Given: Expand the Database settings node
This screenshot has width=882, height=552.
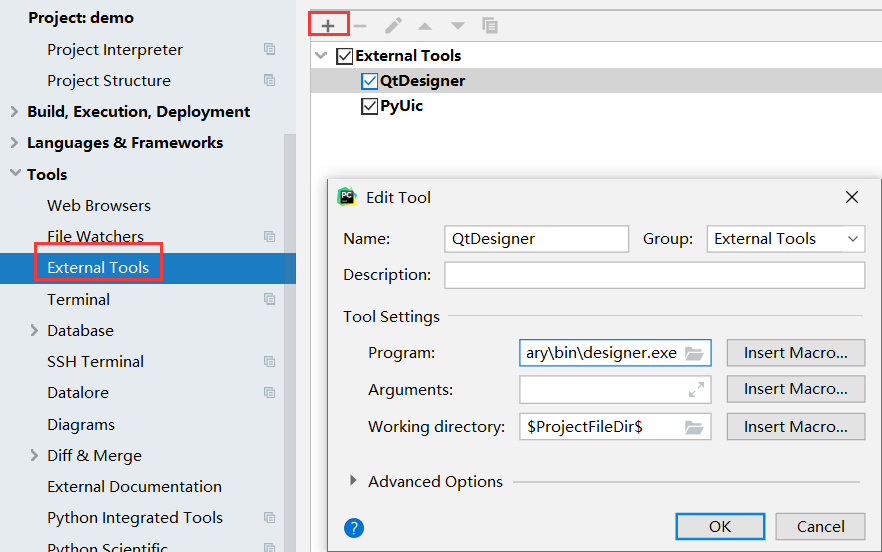Looking at the screenshot, I should (34, 330).
